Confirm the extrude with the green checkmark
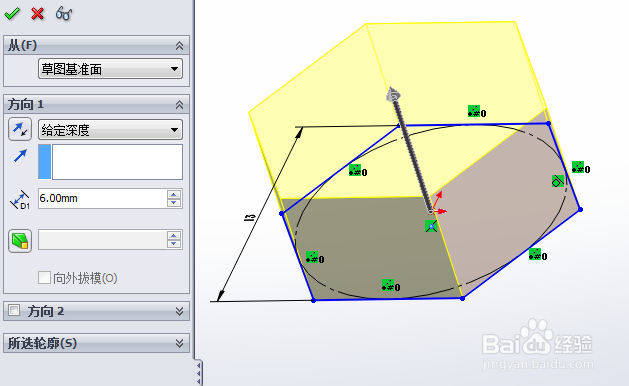Image resolution: width=629 pixels, height=386 pixels. 12,14
